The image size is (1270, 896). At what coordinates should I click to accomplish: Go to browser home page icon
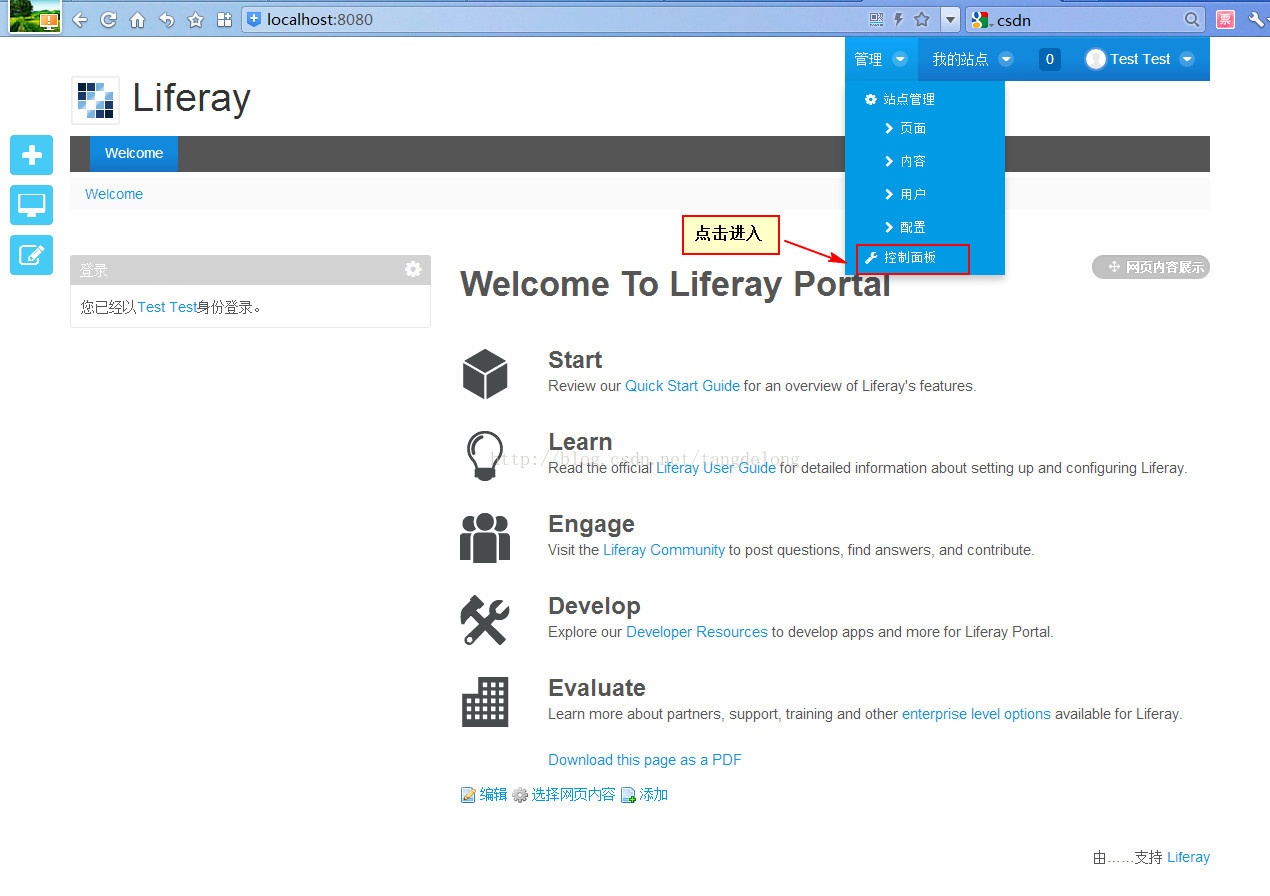tap(137, 19)
